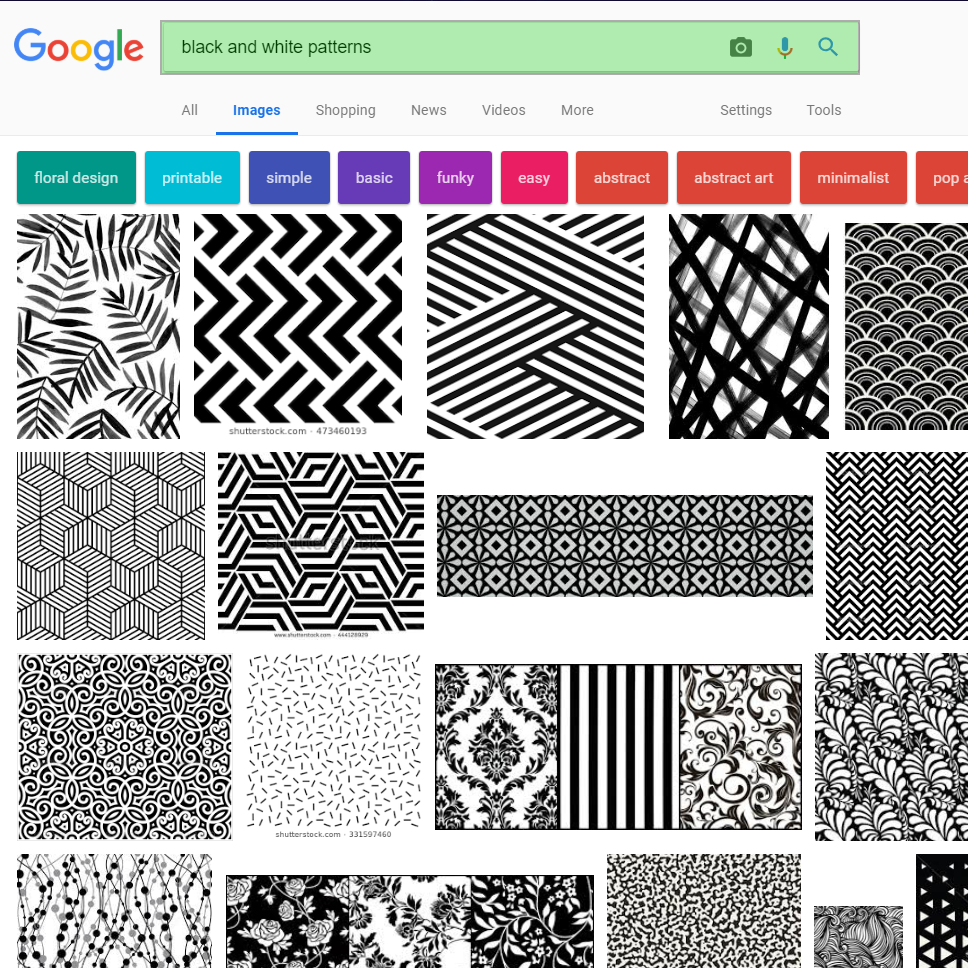Screen dimensions: 968x968
Task: Switch to the Shopping tab
Action: point(345,110)
